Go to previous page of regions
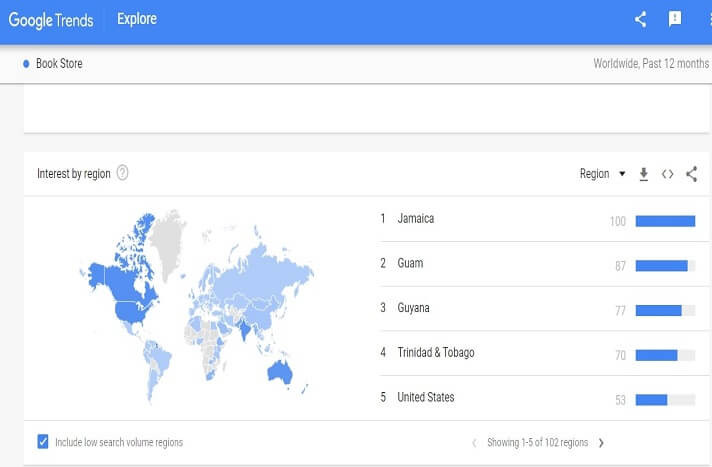Viewport: 712px width, 467px height. pyautogui.click(x=474, y=442)
